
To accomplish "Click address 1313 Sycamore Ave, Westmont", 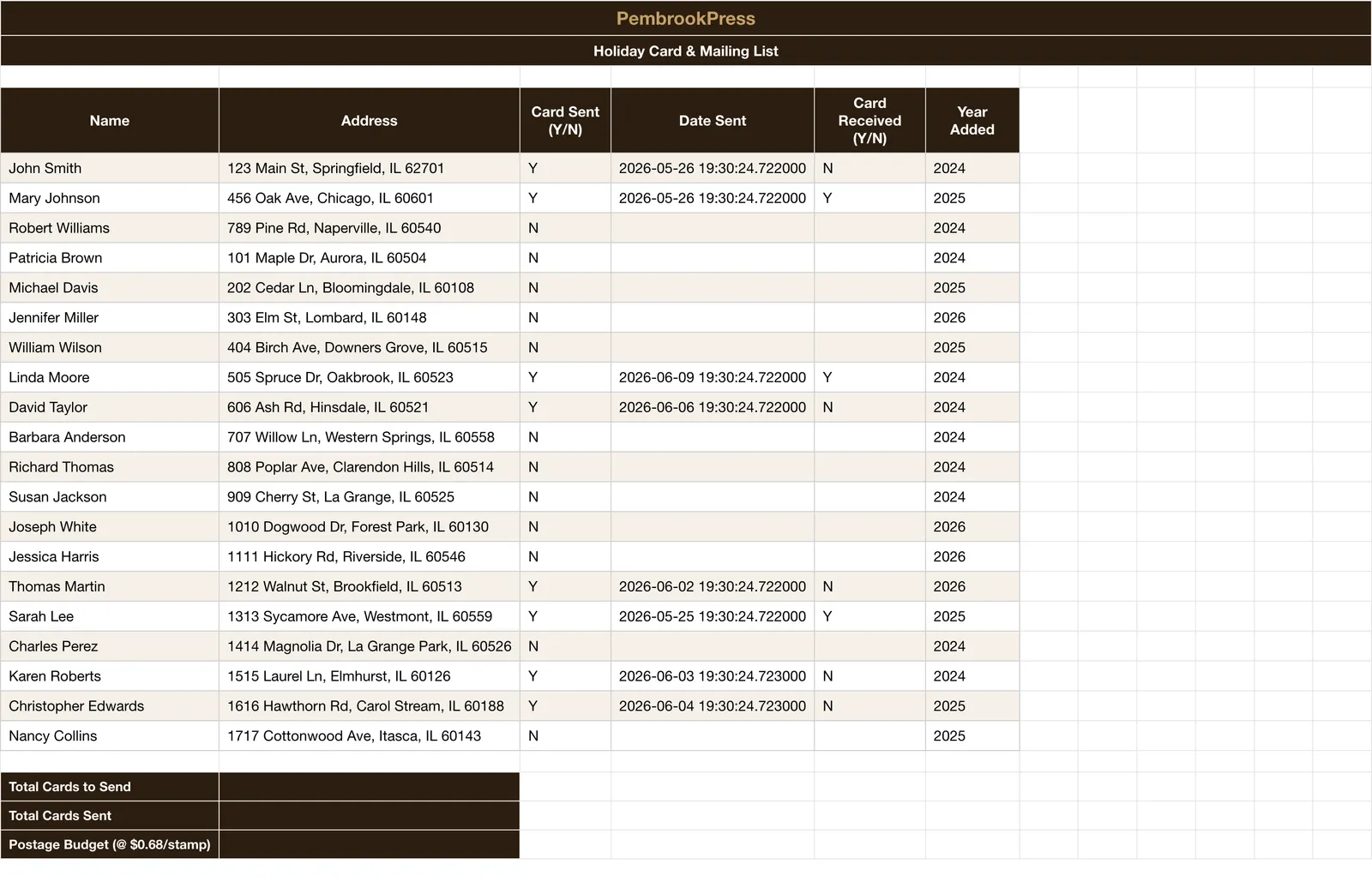I will tap(370, 616).
